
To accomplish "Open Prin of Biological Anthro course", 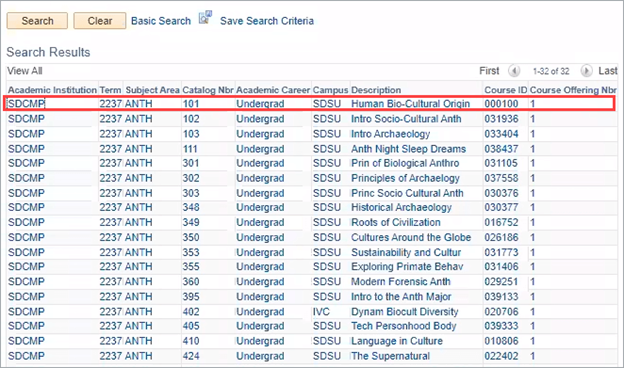I will tap(405, 163).
